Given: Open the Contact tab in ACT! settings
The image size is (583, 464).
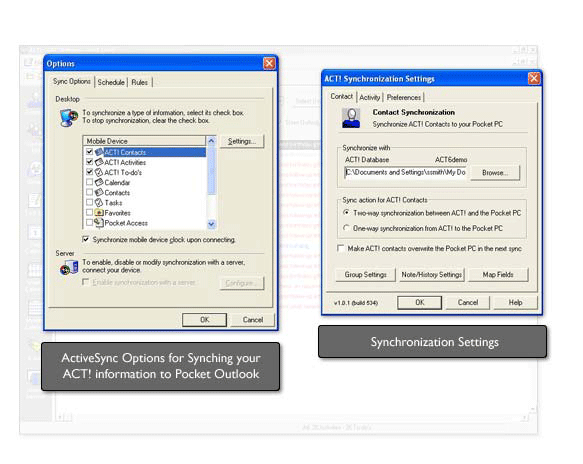Looking at the screenshot, I should click(341, 97).
